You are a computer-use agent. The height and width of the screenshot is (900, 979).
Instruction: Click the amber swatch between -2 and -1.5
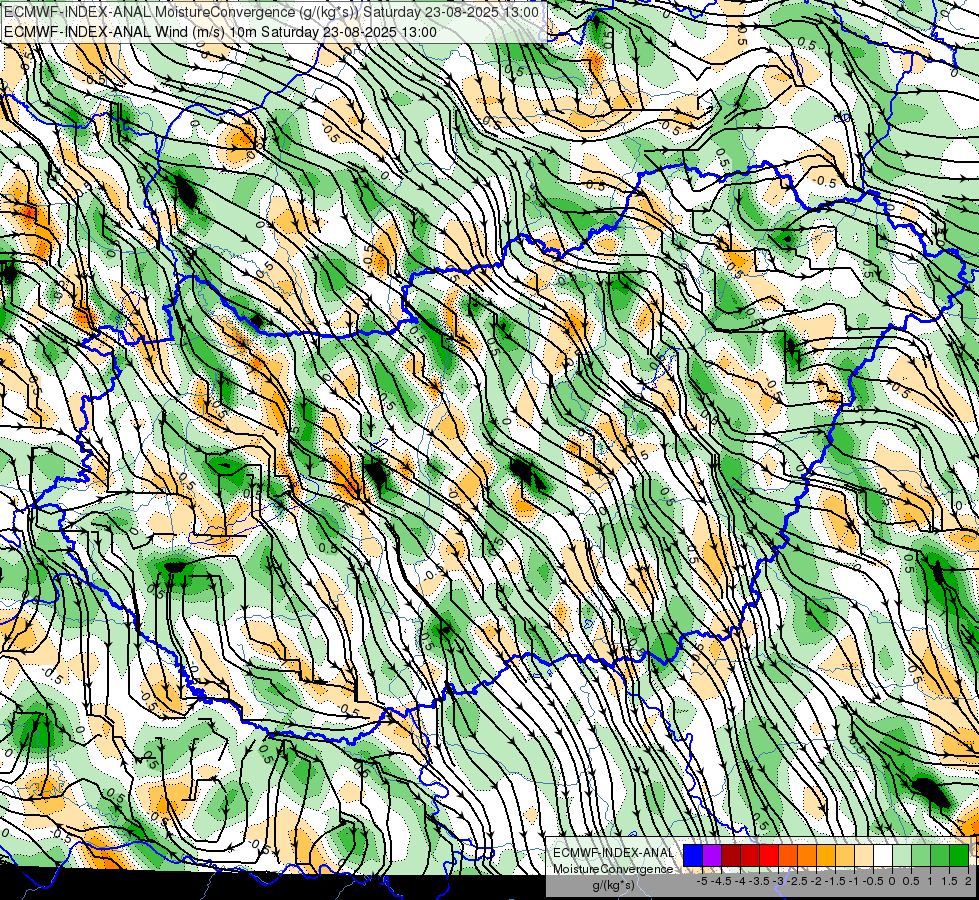826,855
